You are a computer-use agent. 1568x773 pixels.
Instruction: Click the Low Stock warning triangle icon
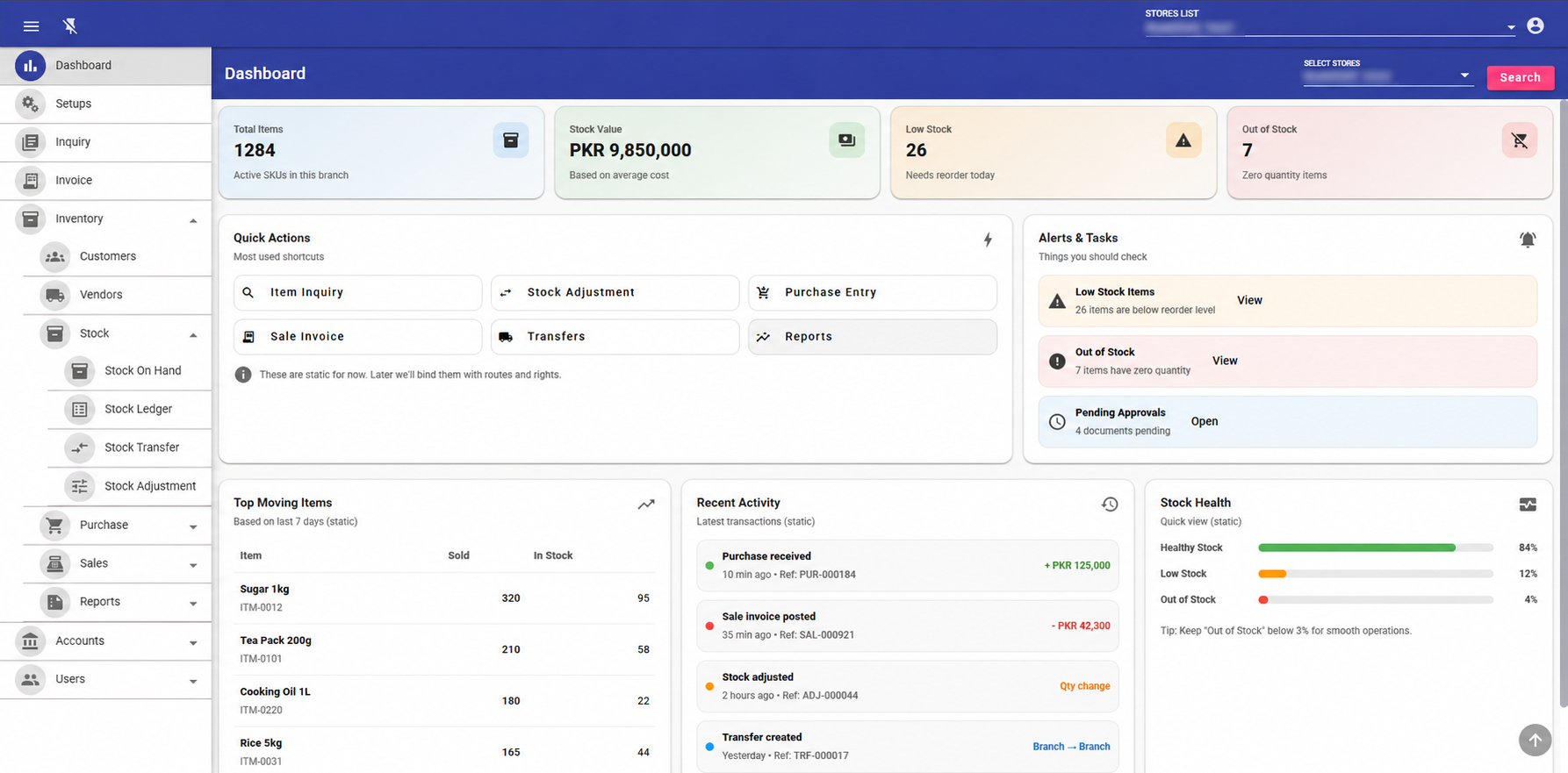point(1183,140)
